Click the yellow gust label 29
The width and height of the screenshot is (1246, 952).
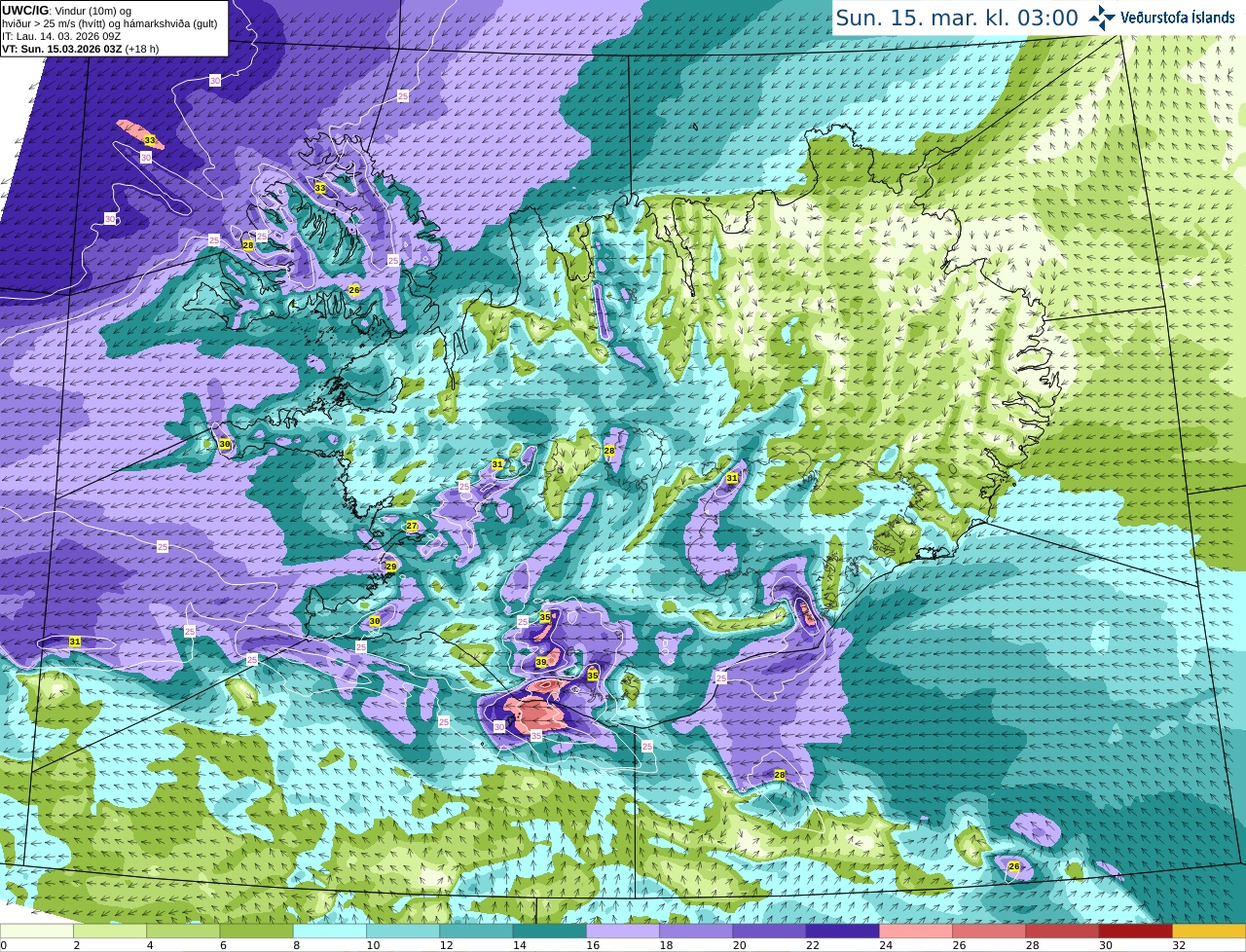[x=390, y=567]
